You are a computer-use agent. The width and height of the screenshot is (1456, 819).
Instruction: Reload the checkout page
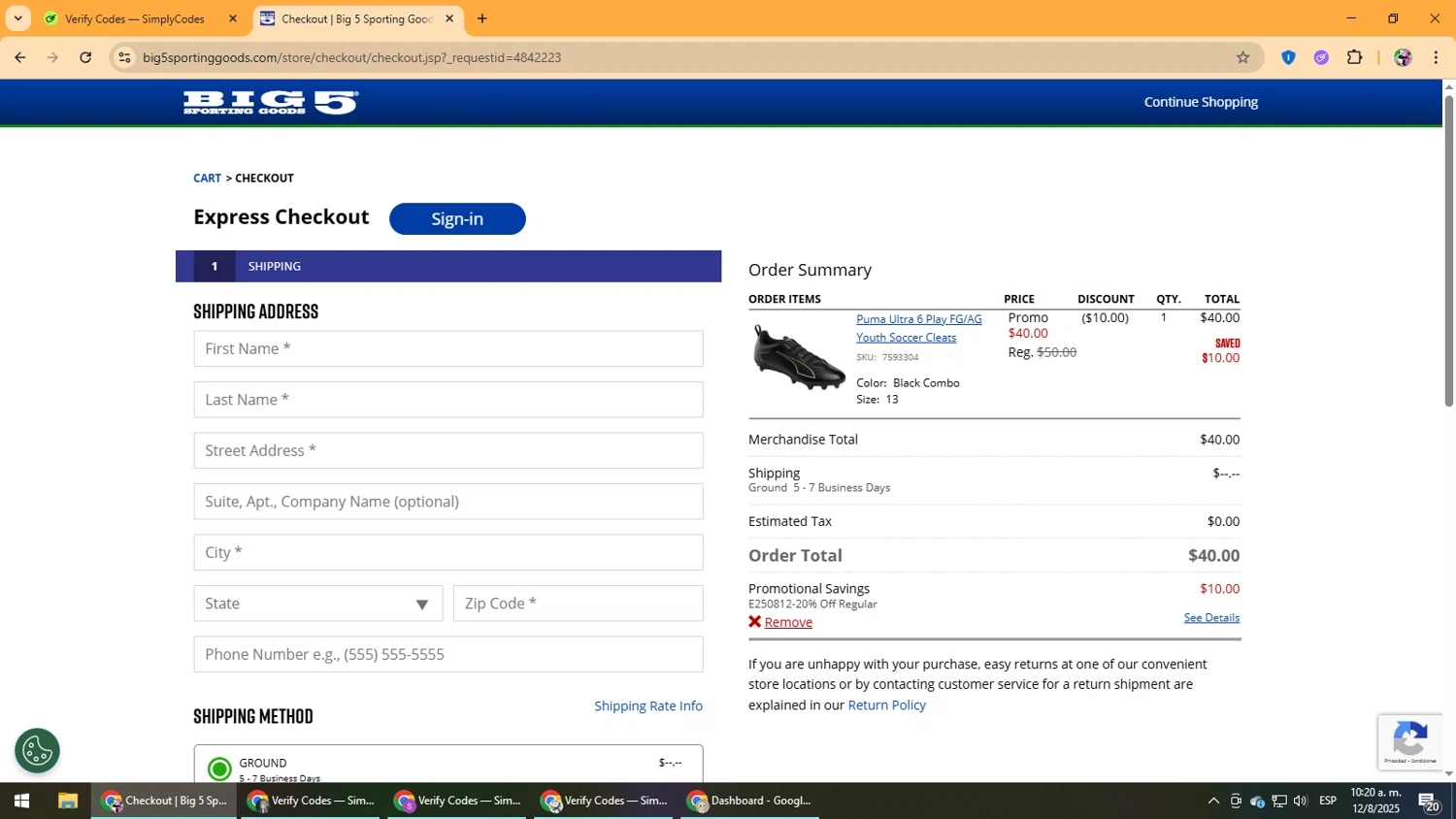click(x=85, y=57)
